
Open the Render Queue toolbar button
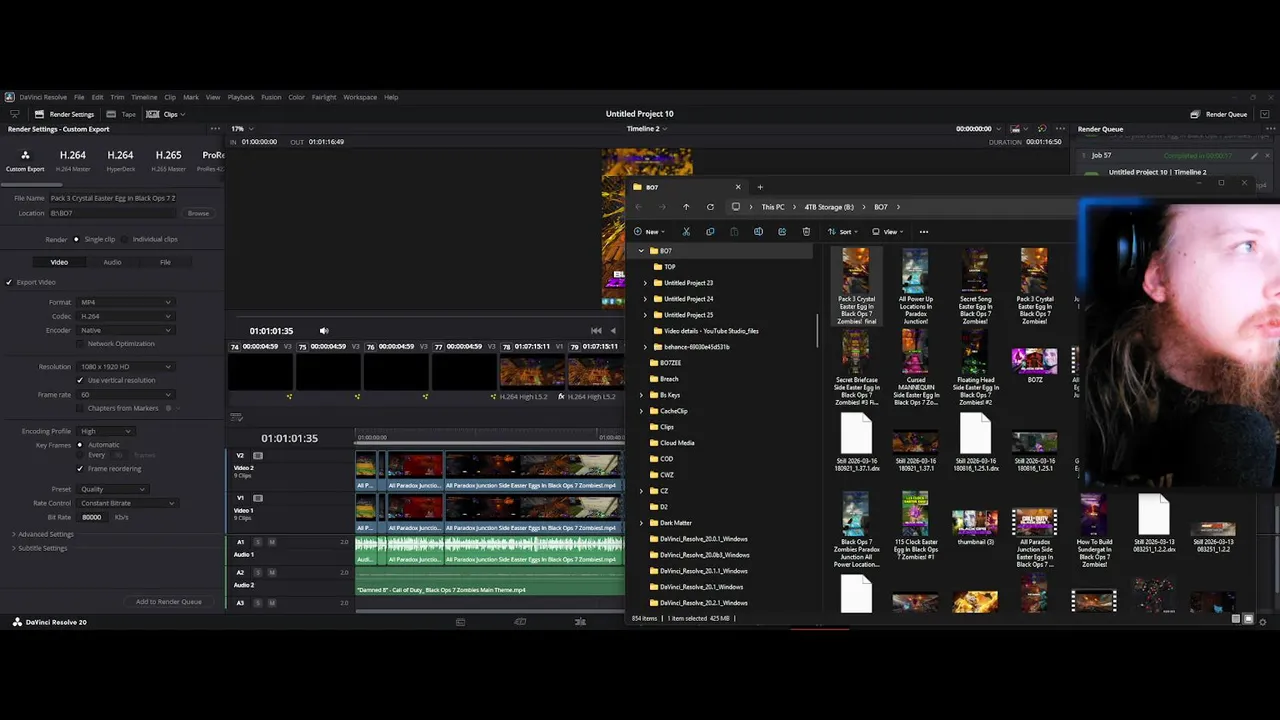1220,114
